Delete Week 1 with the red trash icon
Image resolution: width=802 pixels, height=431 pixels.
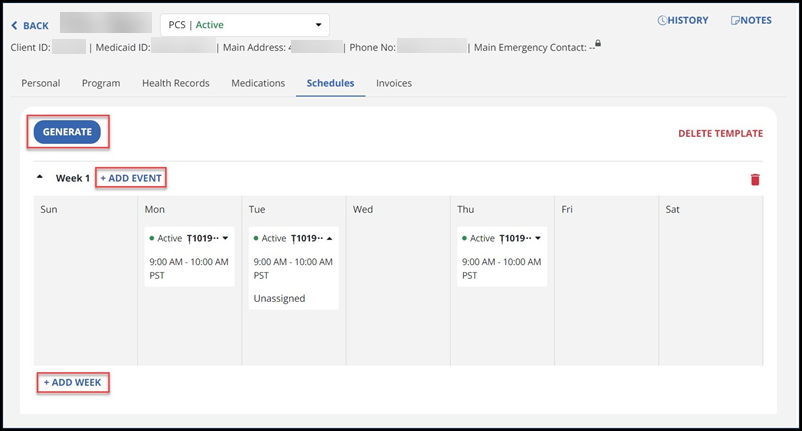[755, 179]
